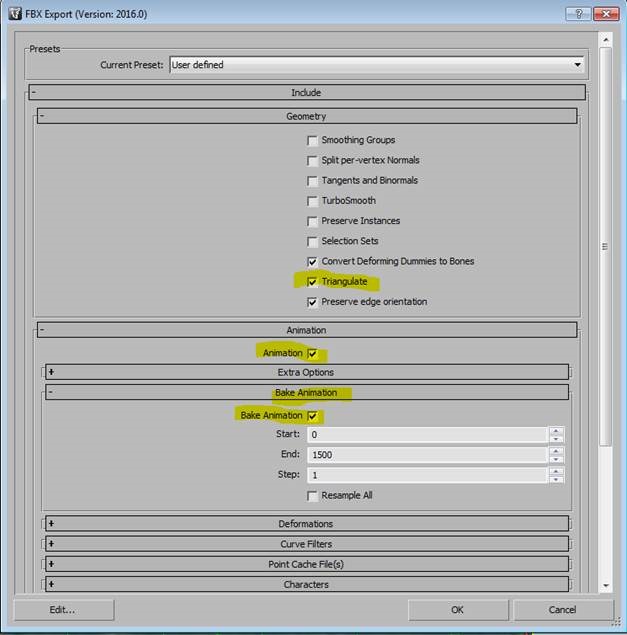The image size is (627, 635).
Task: Increase the Step value with up spinner
Action: click(556, 471)
